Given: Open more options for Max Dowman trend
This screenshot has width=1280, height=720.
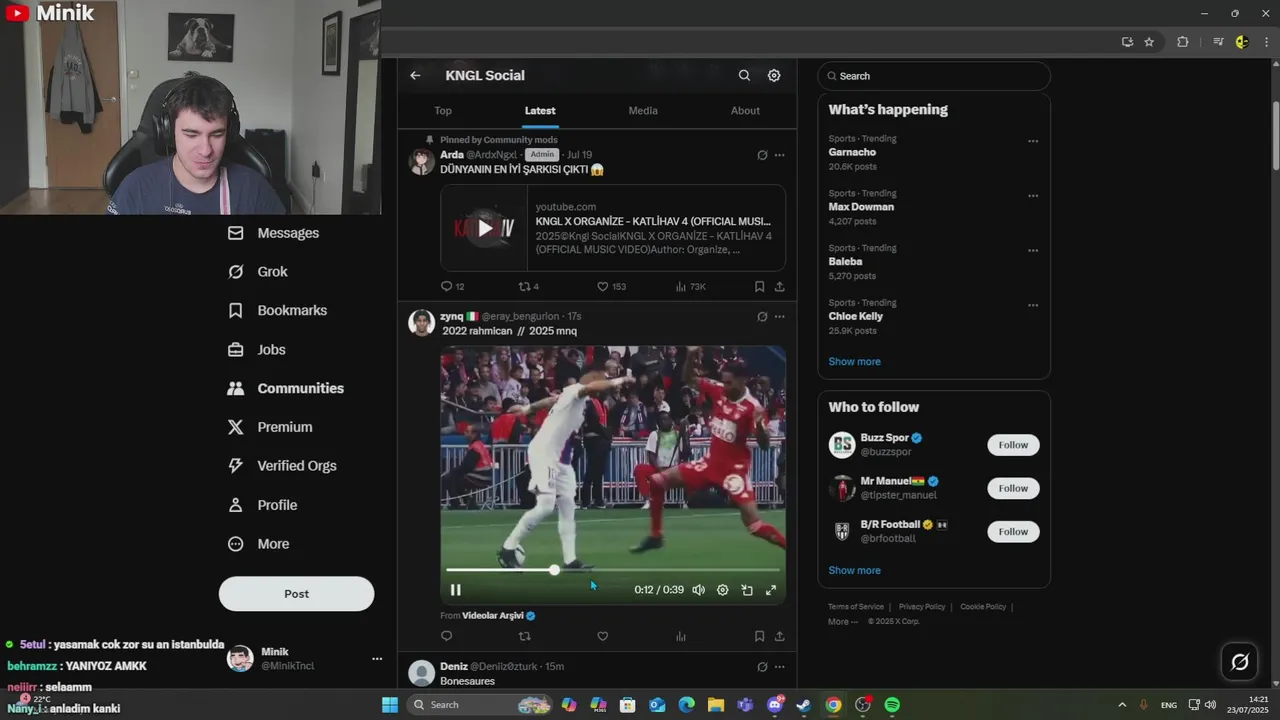Looking at the screenshot, I should tap(1033, 196).
